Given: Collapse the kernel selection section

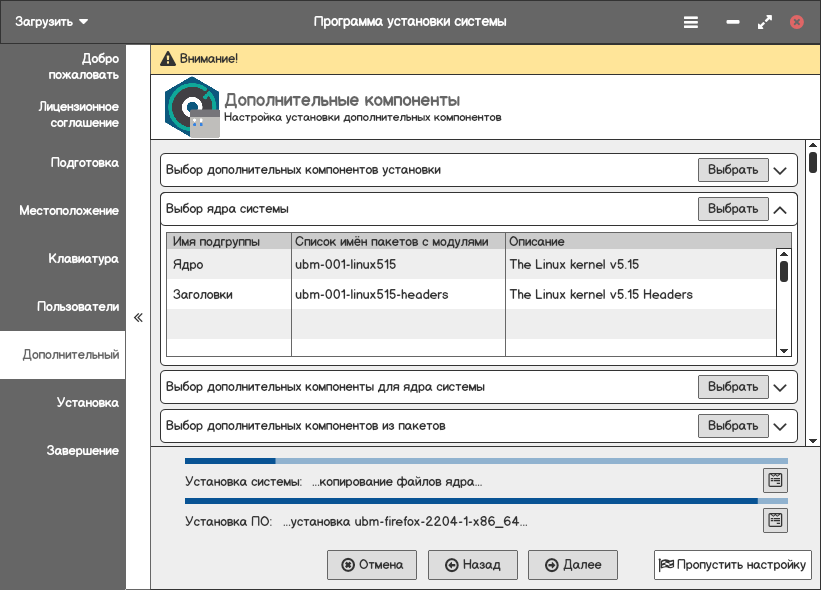Looking at the screenshot, I should click(780, 210).
